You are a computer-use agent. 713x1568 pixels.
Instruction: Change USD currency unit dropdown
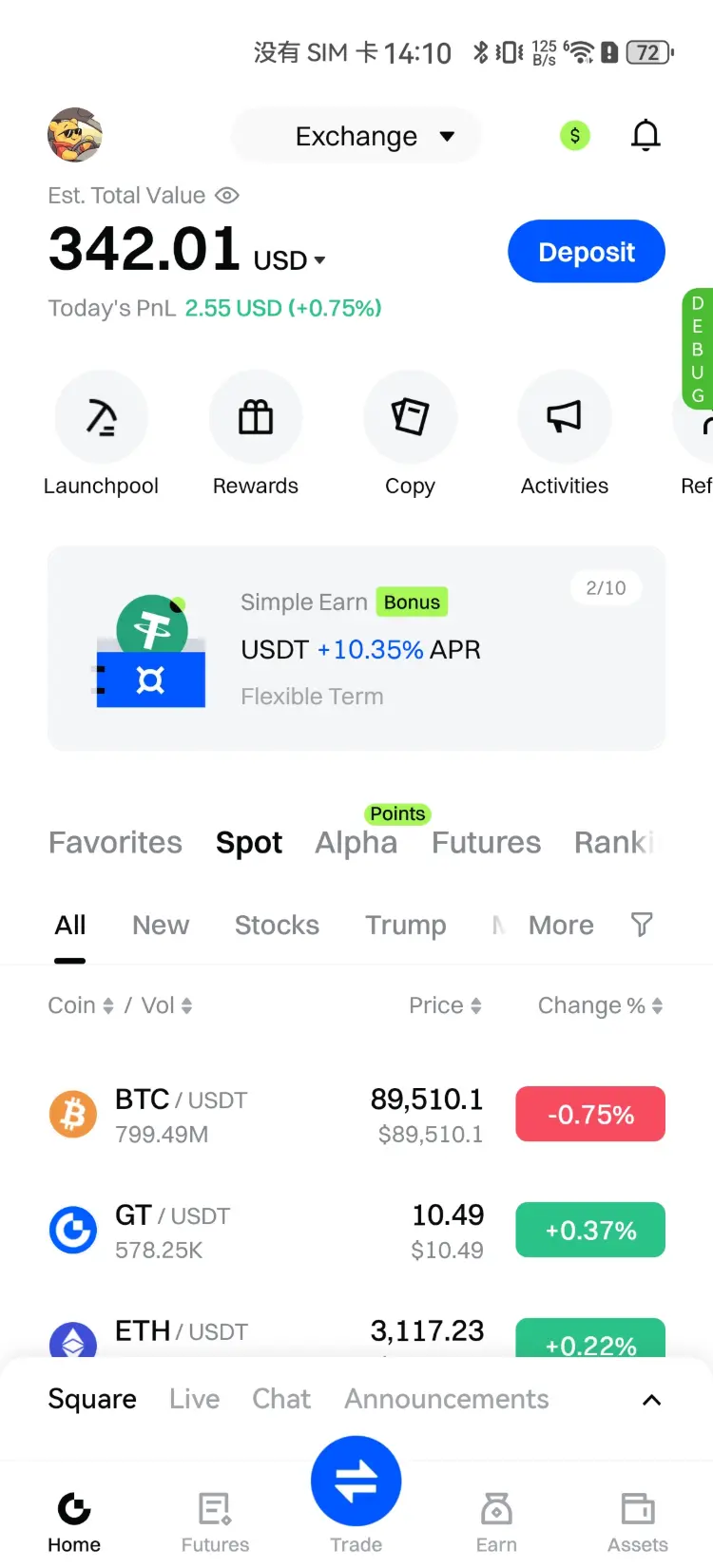290,260
